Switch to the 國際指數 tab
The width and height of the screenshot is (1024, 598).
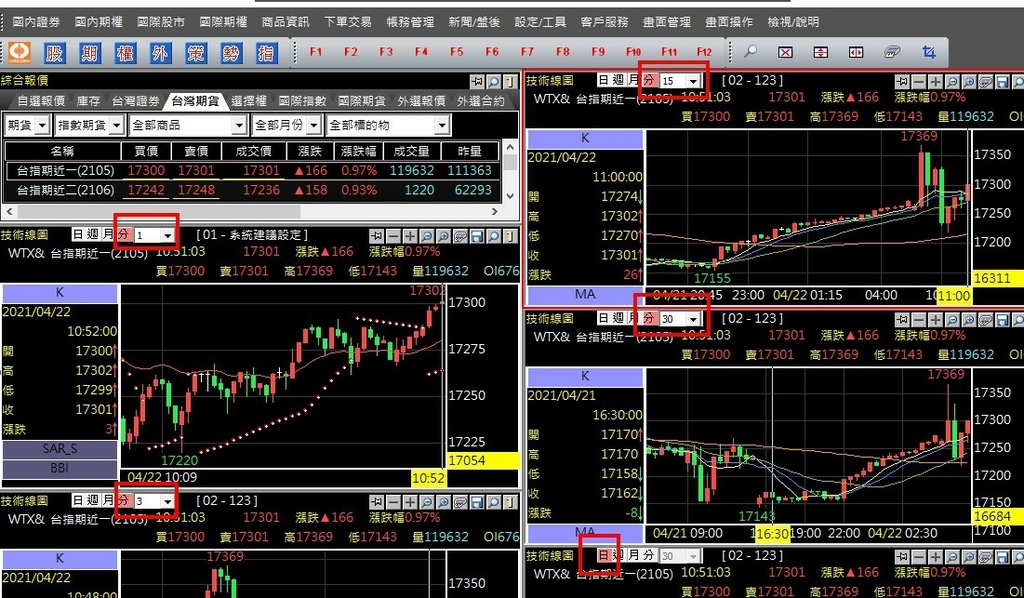tap(302, 101)
